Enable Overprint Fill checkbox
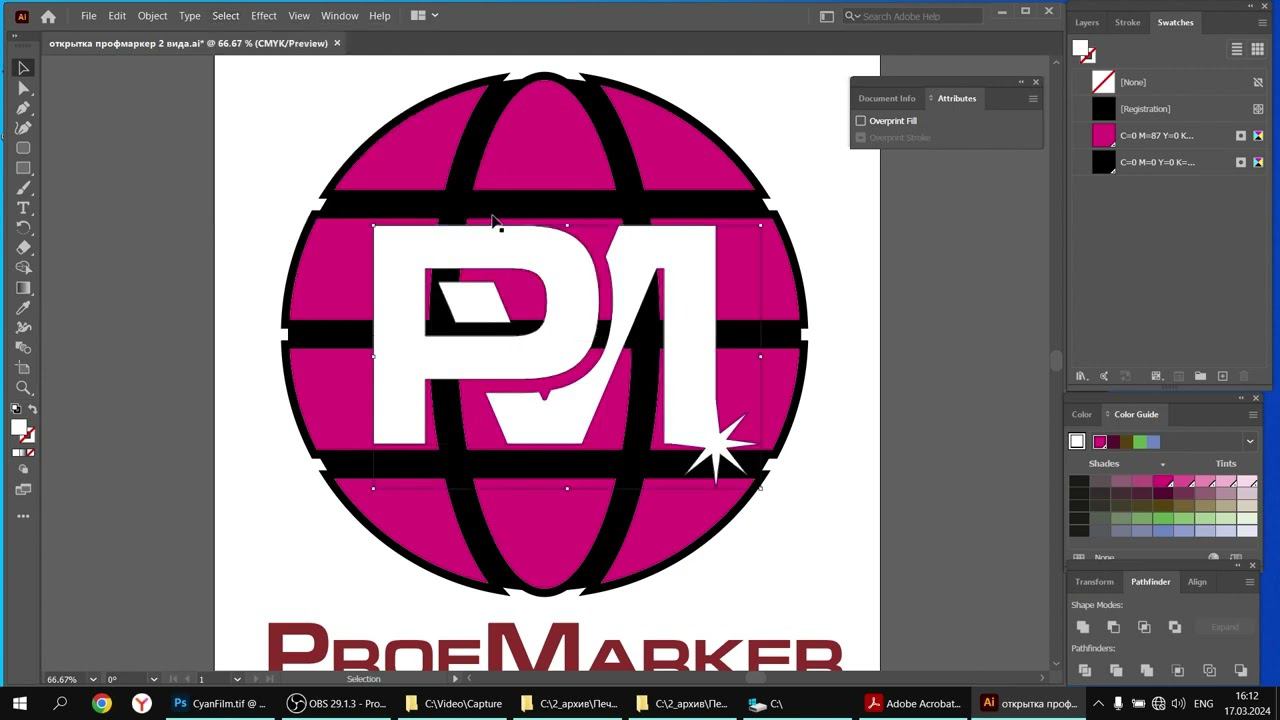 tap(860, 121)
